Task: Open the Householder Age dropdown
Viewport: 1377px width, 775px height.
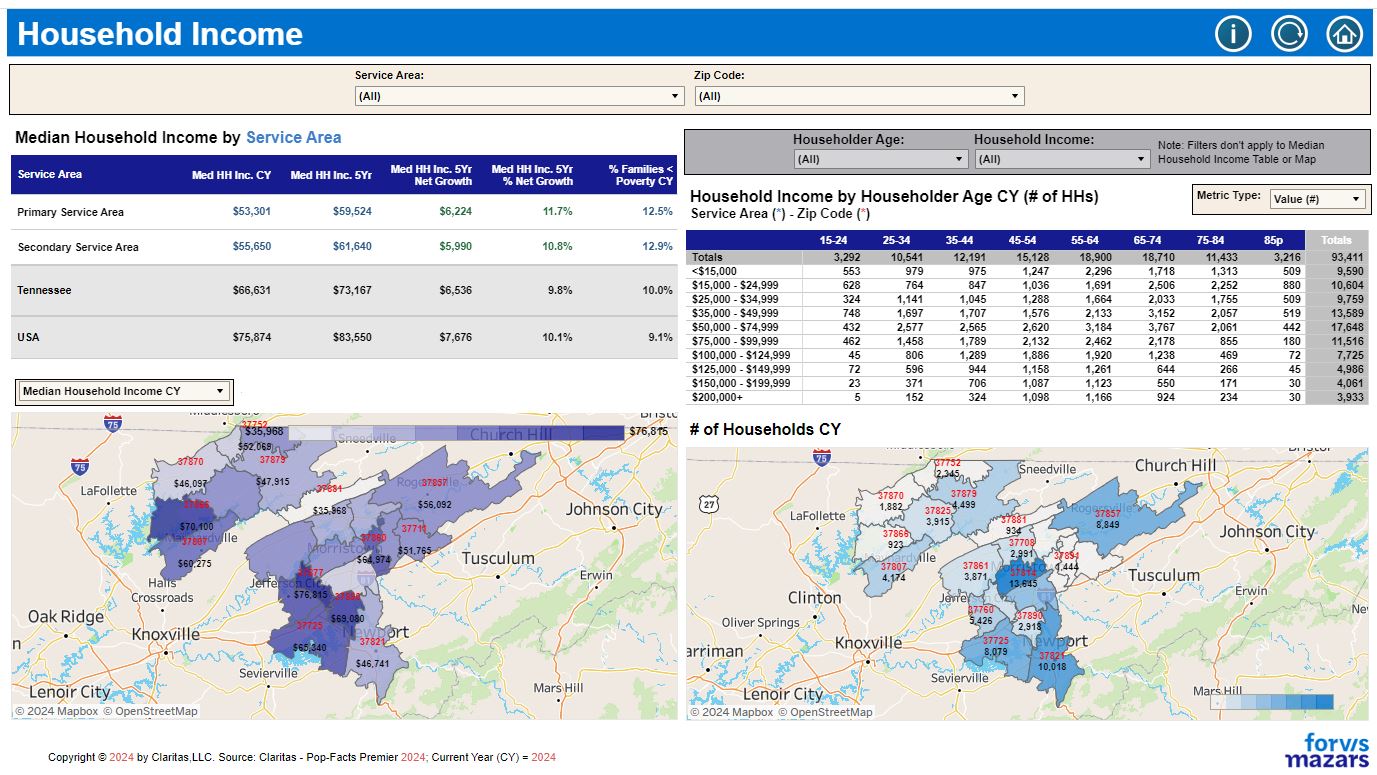Action: (880, 159)
